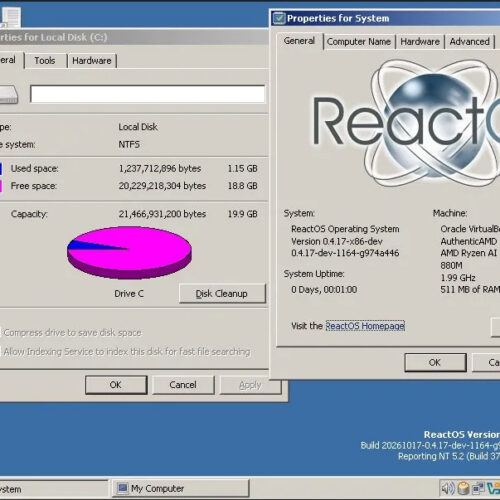Click the safely remove hardware tray icon
The width and height of the screenshot is (500, 500).
[x=463, y=489]
